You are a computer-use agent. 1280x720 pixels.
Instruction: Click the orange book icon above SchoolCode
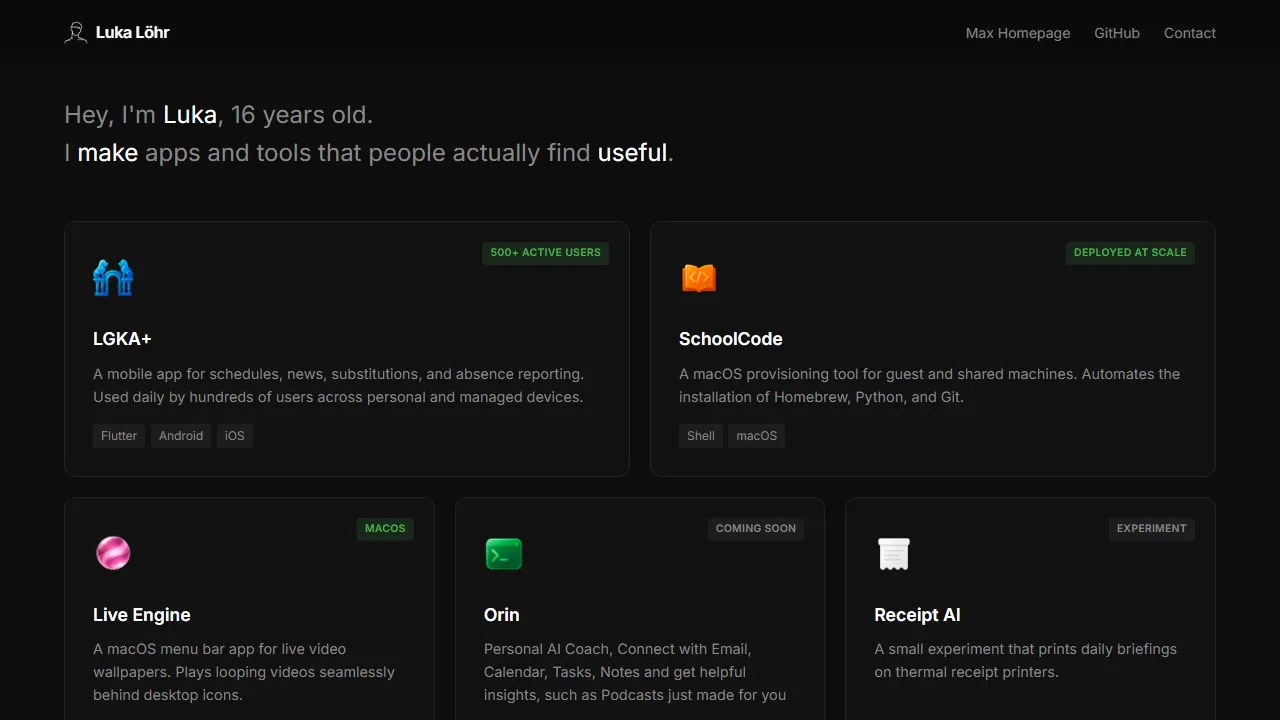click(699, 277)
